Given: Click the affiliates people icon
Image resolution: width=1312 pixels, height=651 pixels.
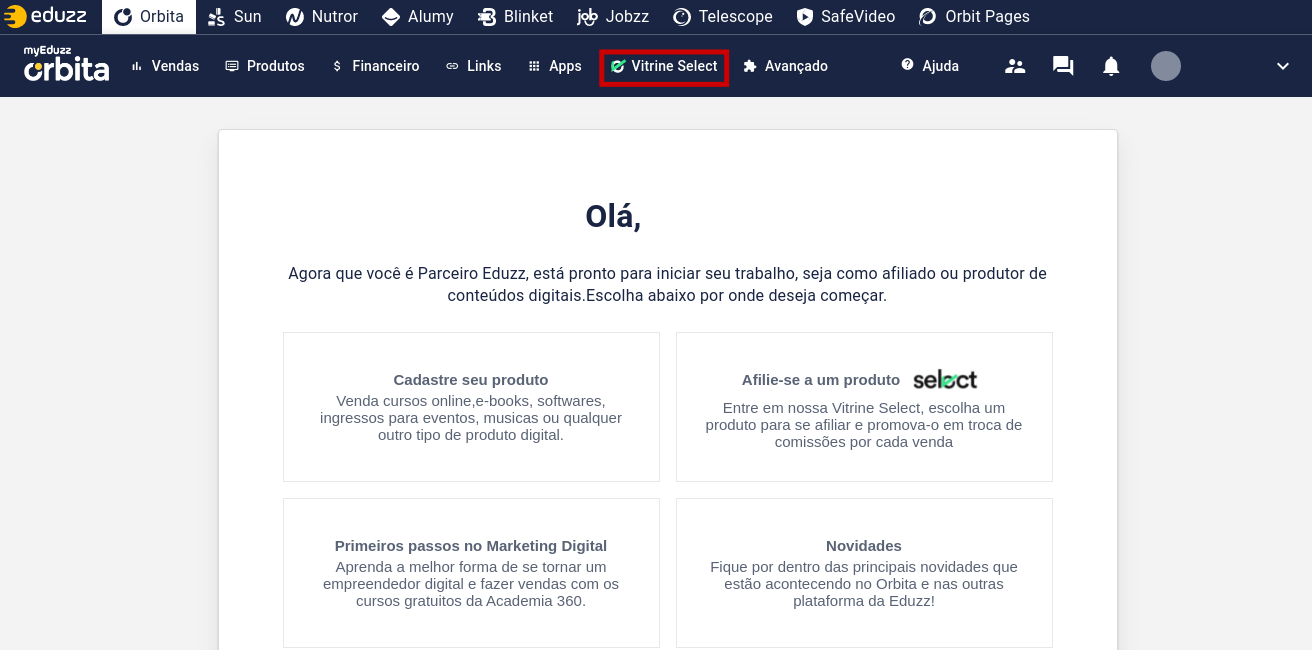Looking at the screenshot, I should click(1015, 65).
